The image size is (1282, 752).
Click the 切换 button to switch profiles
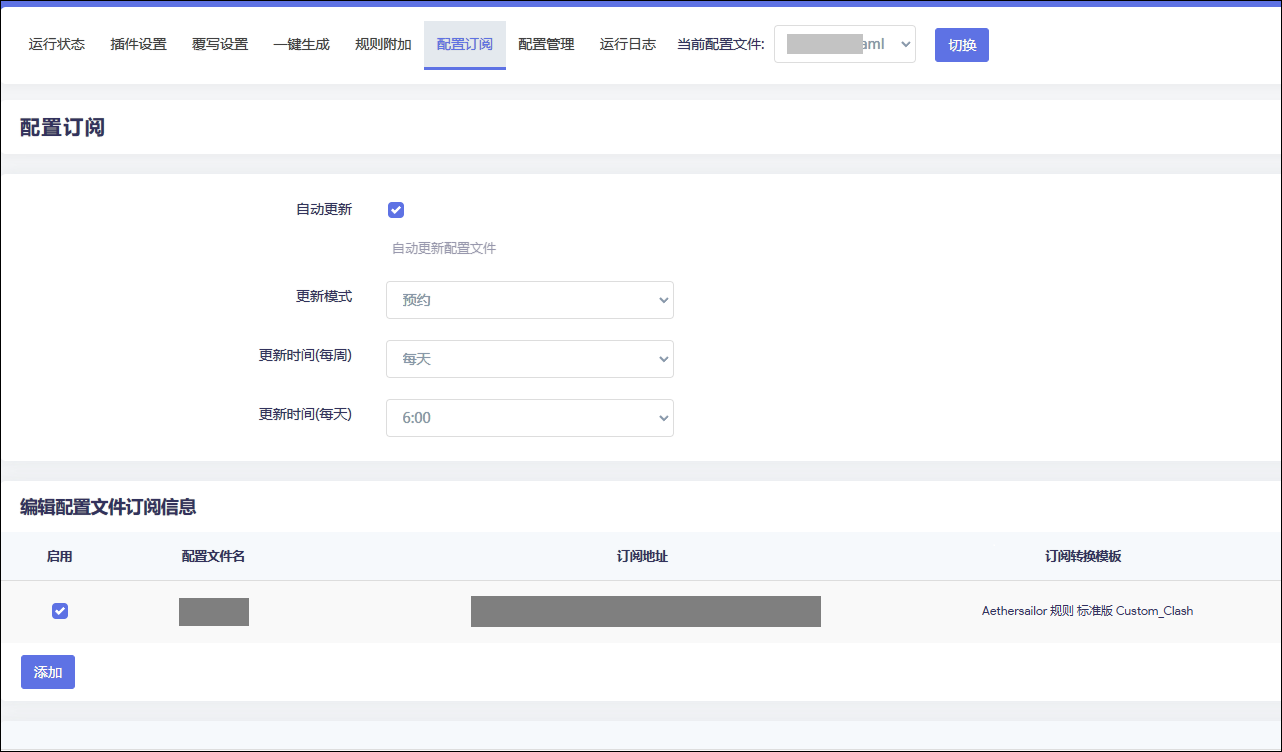(961, 44)
